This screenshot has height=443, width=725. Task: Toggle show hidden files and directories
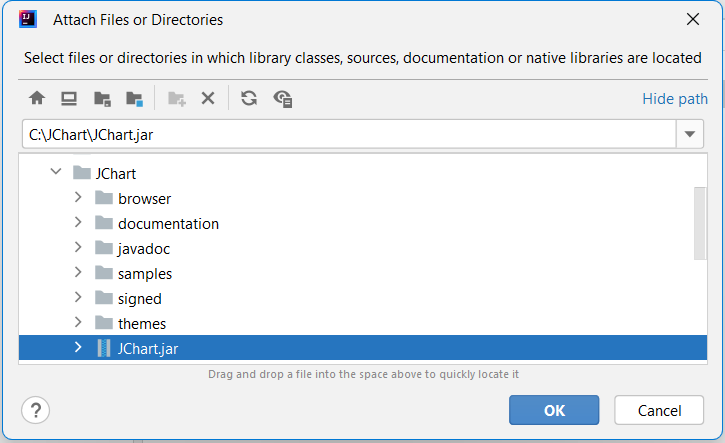point(283,98)
